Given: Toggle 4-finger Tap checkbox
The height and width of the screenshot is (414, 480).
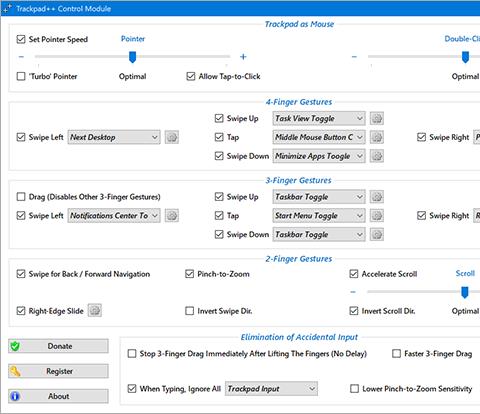Looking at the screenshot, I should (219, 137).
